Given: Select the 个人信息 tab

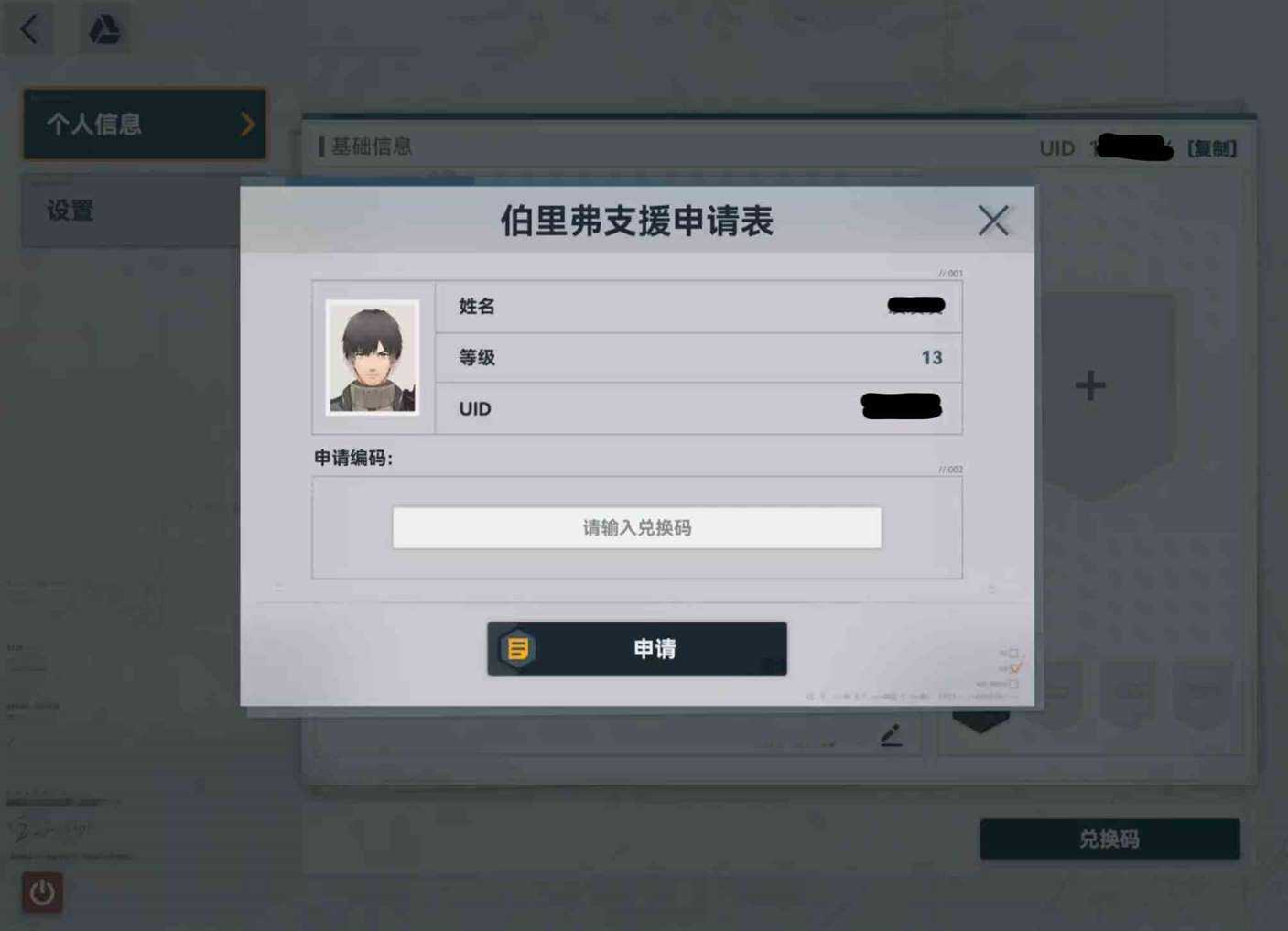Looking at the screenshot, I should tap(145, 124).
